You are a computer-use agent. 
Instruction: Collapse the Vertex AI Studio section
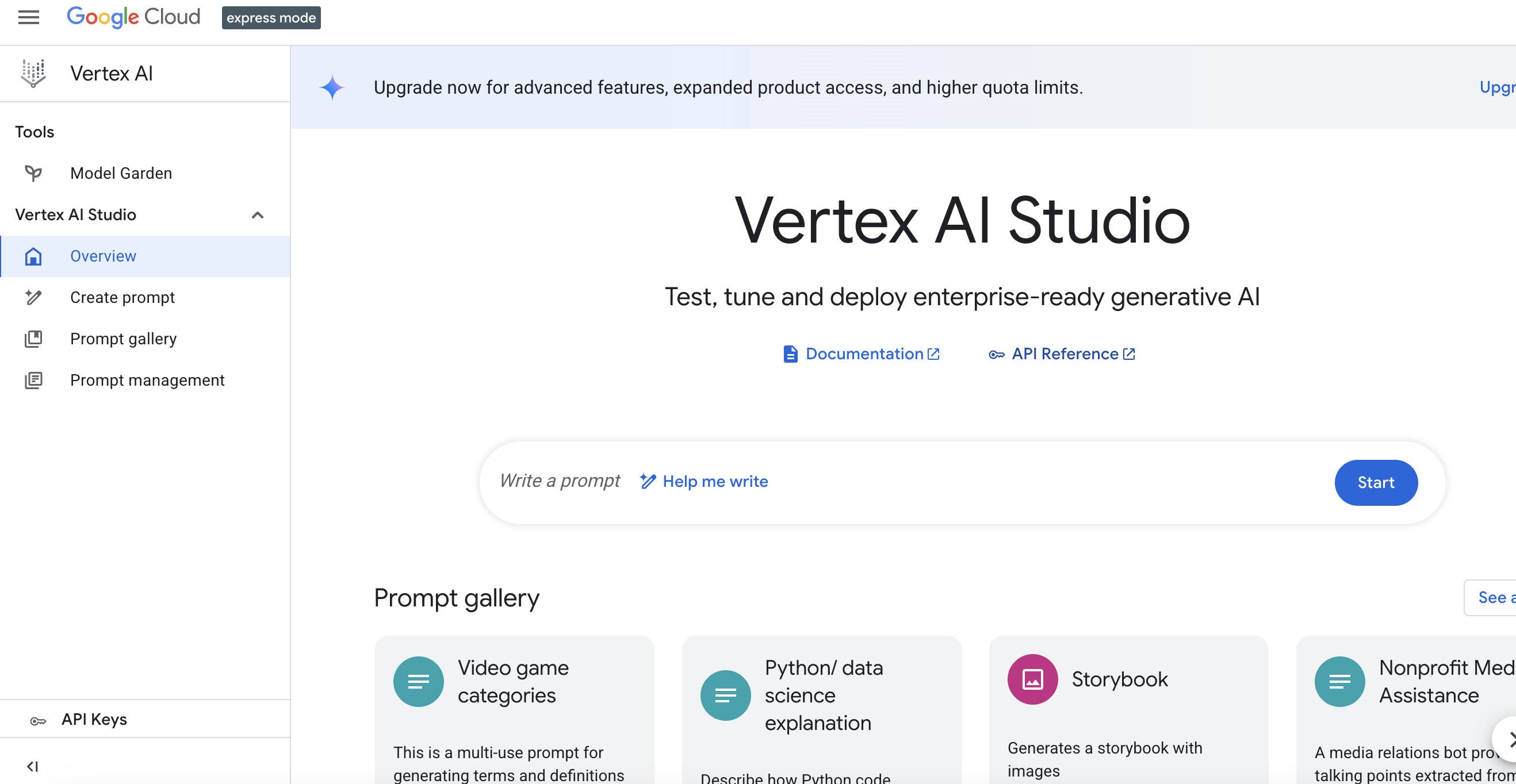click(257, 216)
